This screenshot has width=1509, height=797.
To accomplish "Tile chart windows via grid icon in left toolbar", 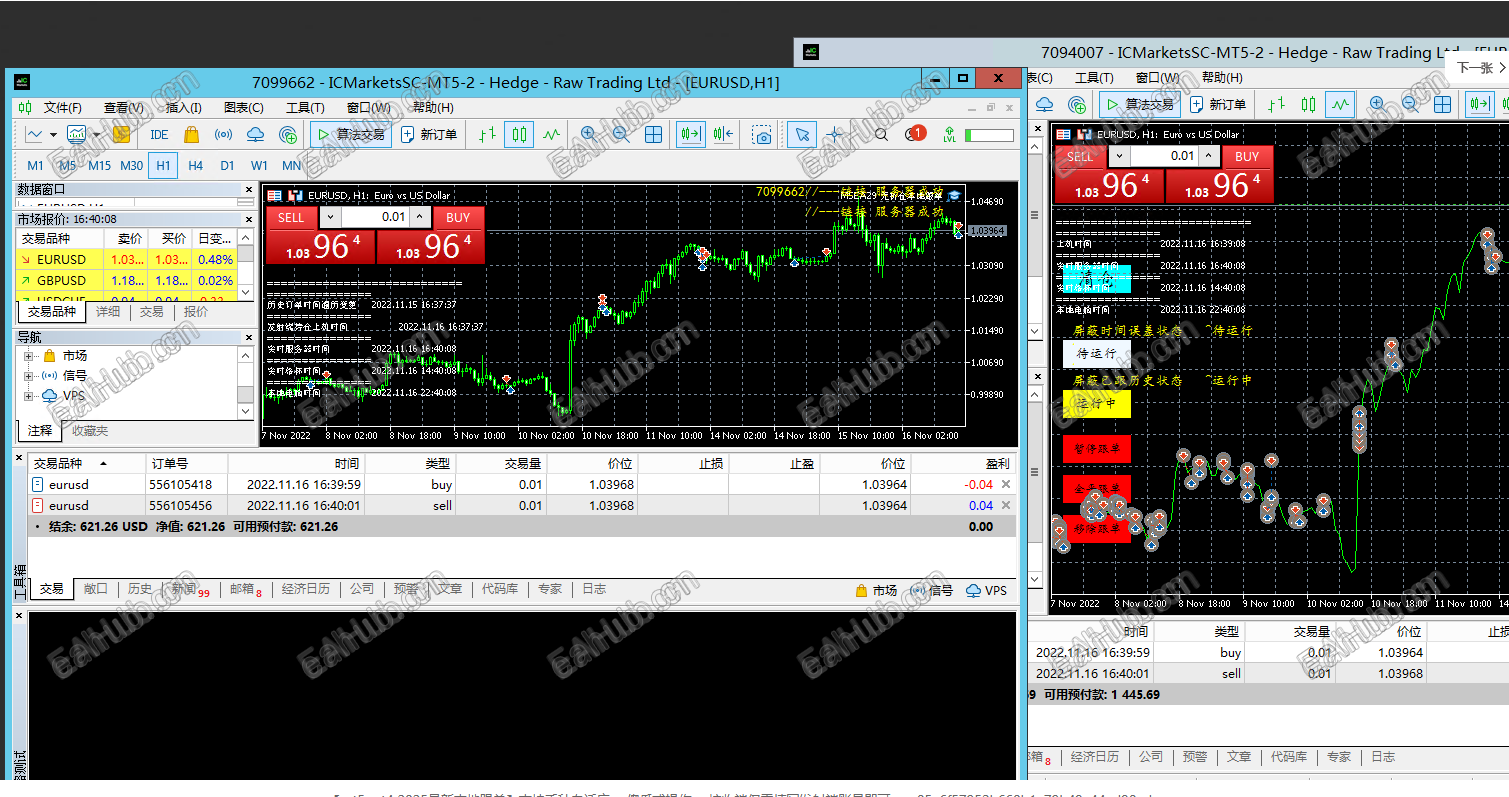I will [x=653, y=135].
